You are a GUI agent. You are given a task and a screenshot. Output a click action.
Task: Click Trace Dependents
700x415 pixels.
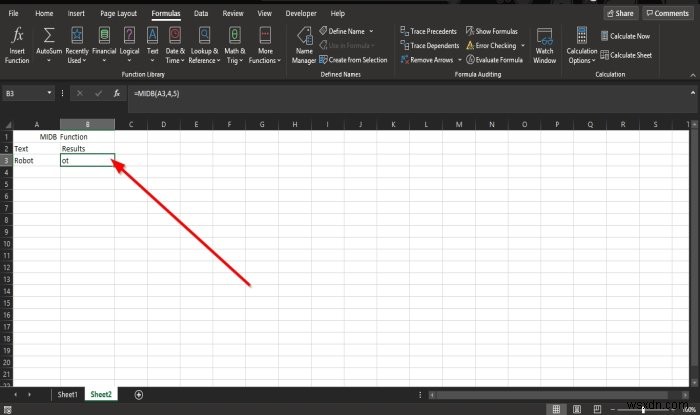click(x=430, y=46)
